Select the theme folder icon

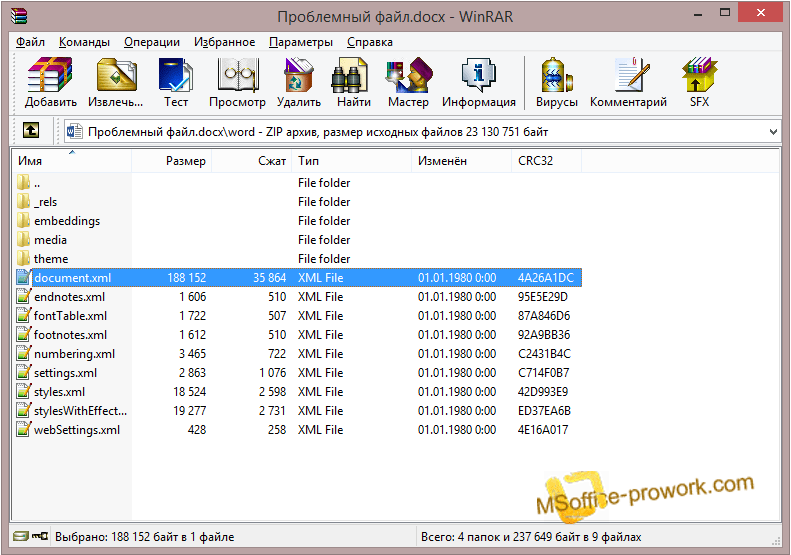point(23,259)
